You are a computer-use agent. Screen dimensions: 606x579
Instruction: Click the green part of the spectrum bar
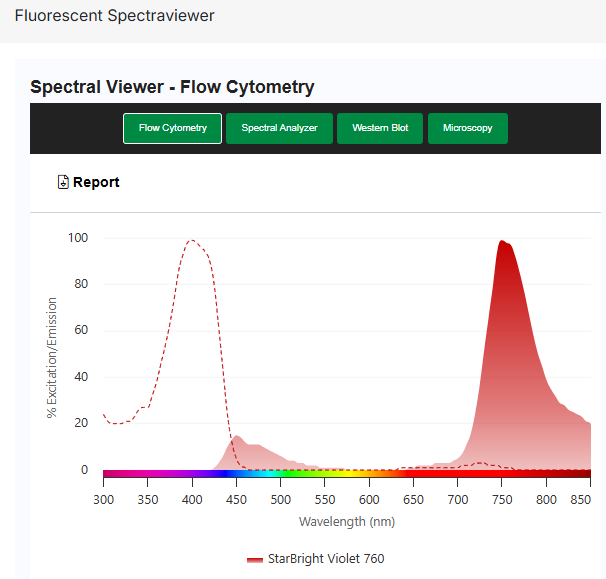pos(305,475)
